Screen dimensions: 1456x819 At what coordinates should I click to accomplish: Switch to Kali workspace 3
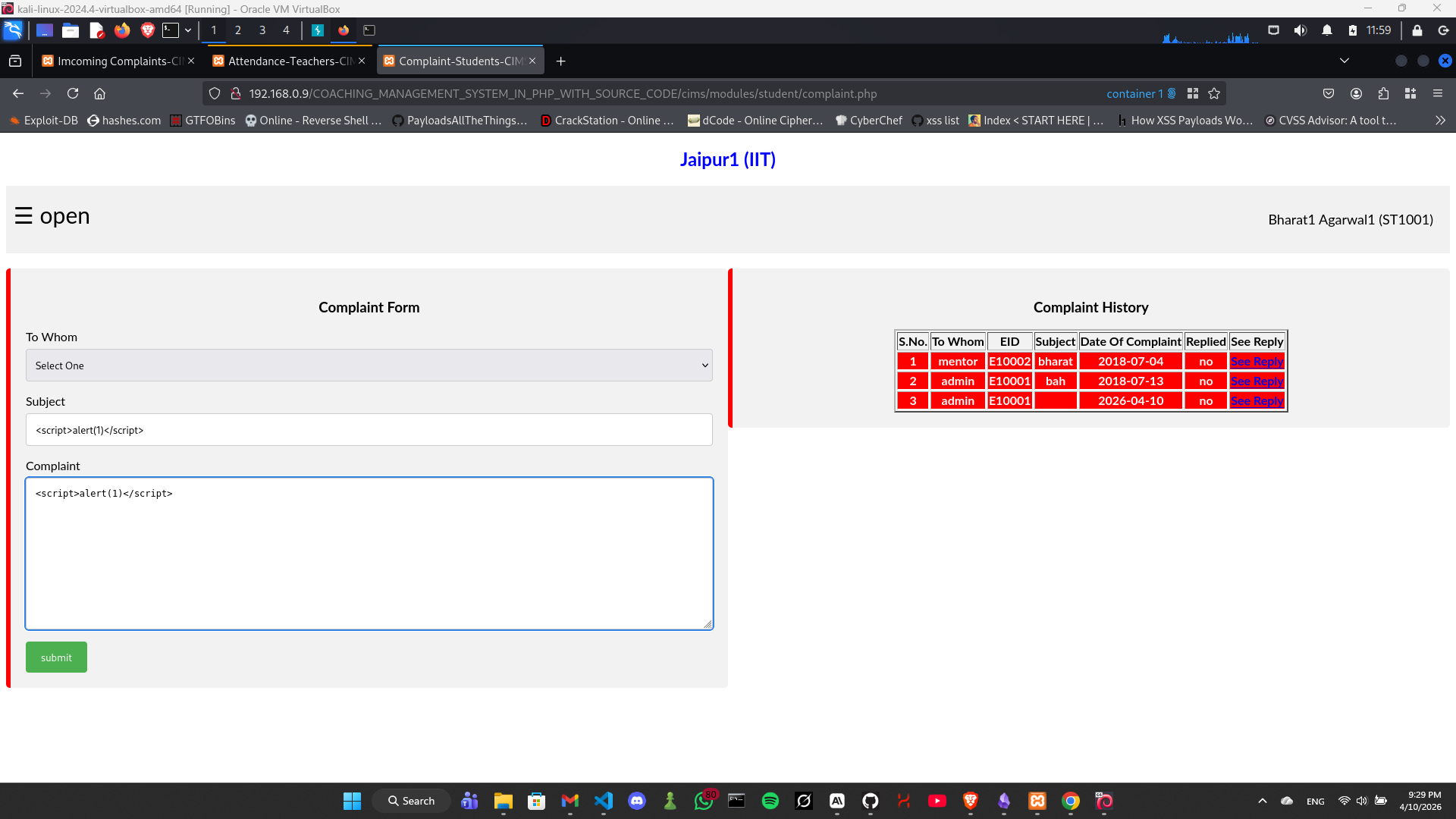click(262, 30)
